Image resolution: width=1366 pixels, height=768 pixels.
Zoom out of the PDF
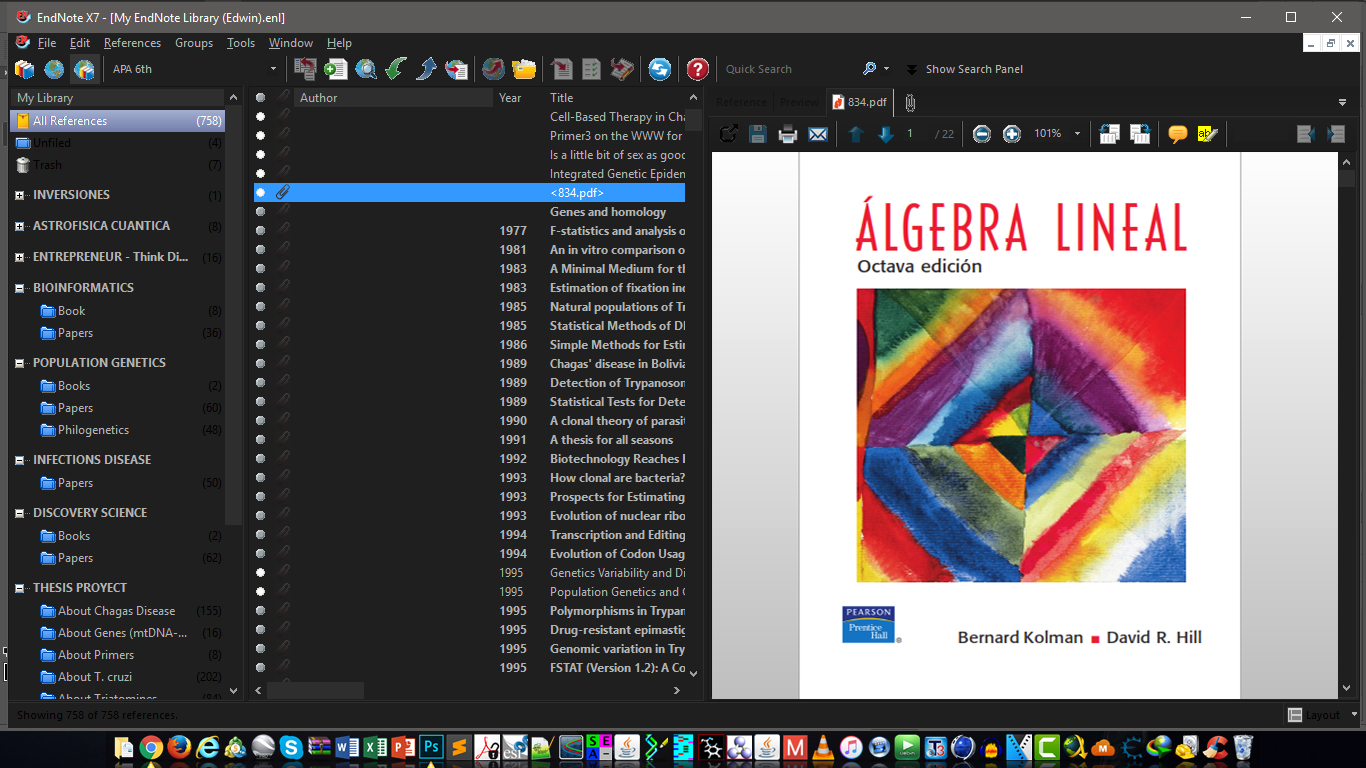pos(982,134)
